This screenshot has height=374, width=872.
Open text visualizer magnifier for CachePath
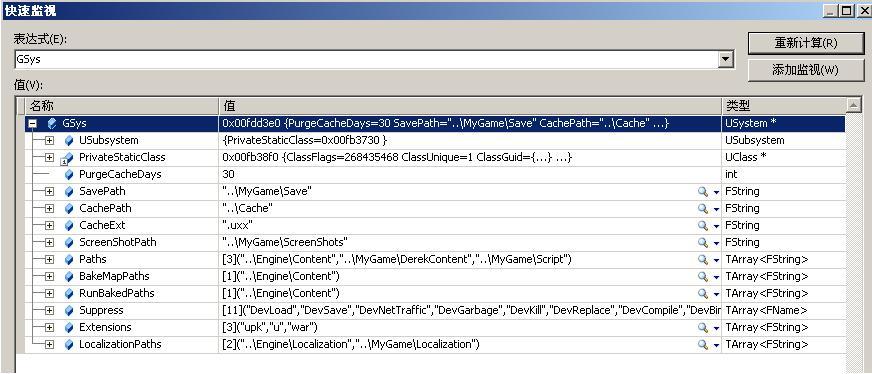(x=703, y=209)
